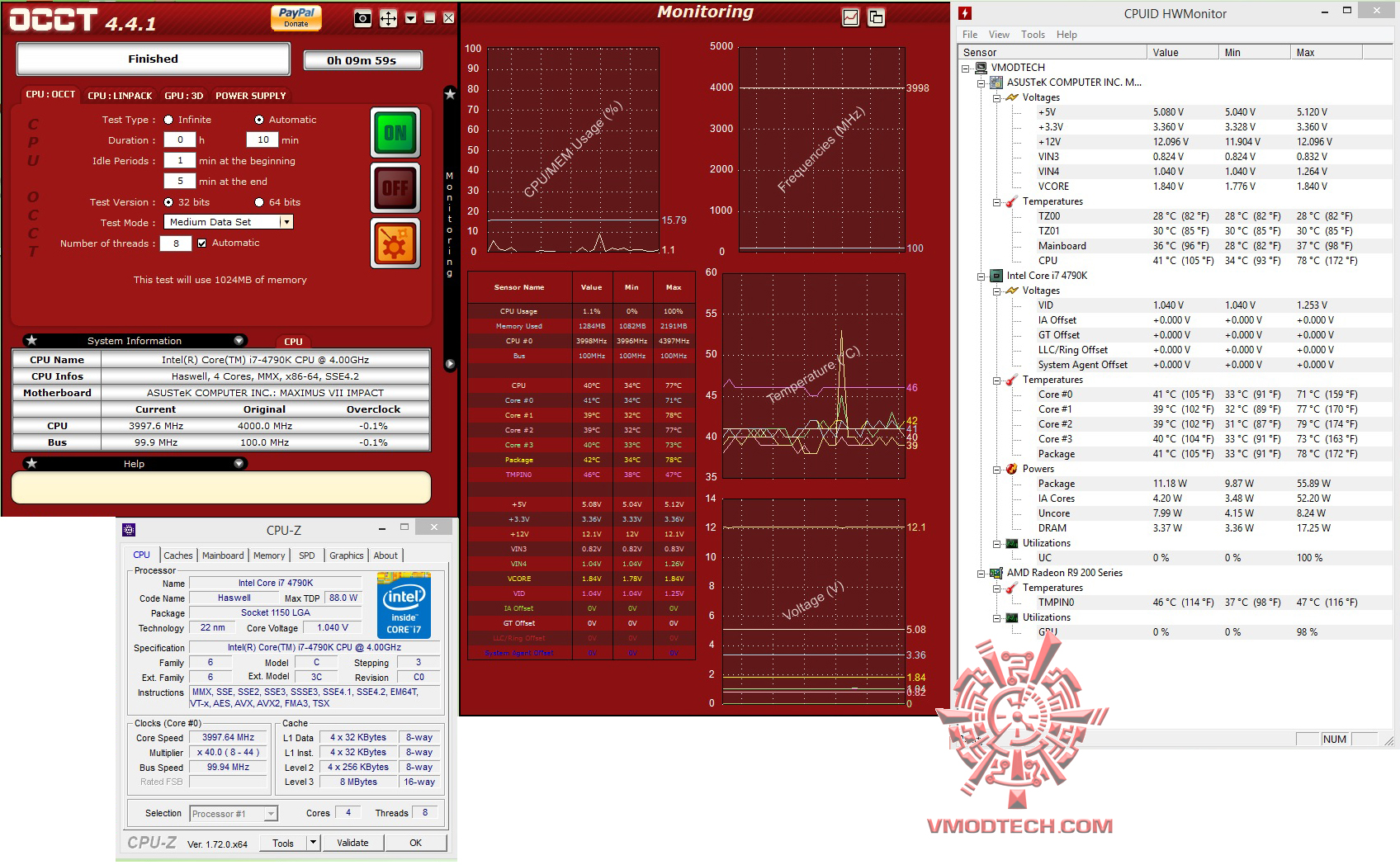The image size is (1400, 865).
Task: Switch to the GPU : 3D tab
Action: [x=183, y=96]
